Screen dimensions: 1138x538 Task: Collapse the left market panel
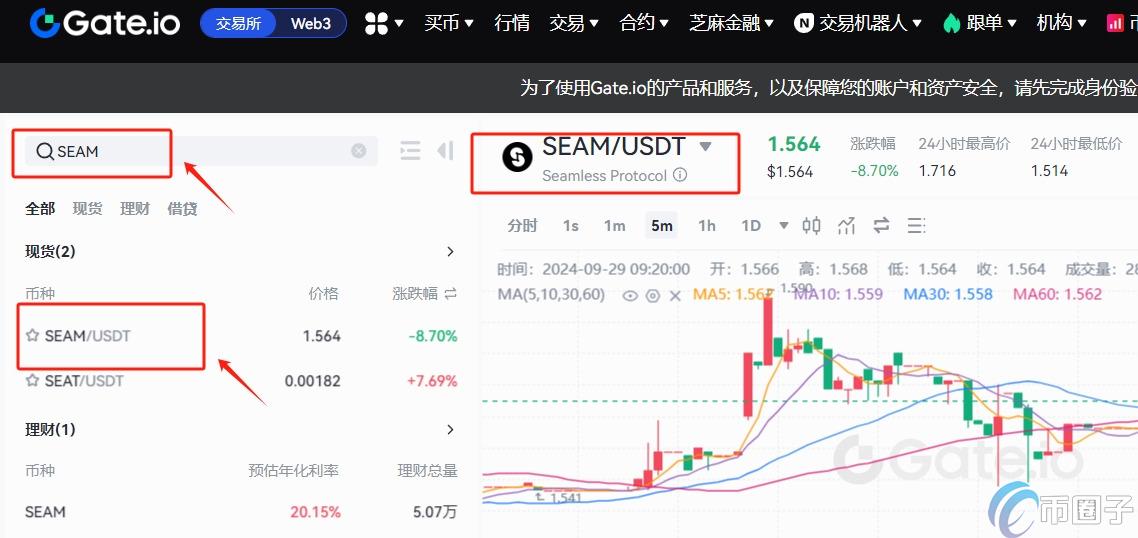pyautogui.click(x=445, y=150)
